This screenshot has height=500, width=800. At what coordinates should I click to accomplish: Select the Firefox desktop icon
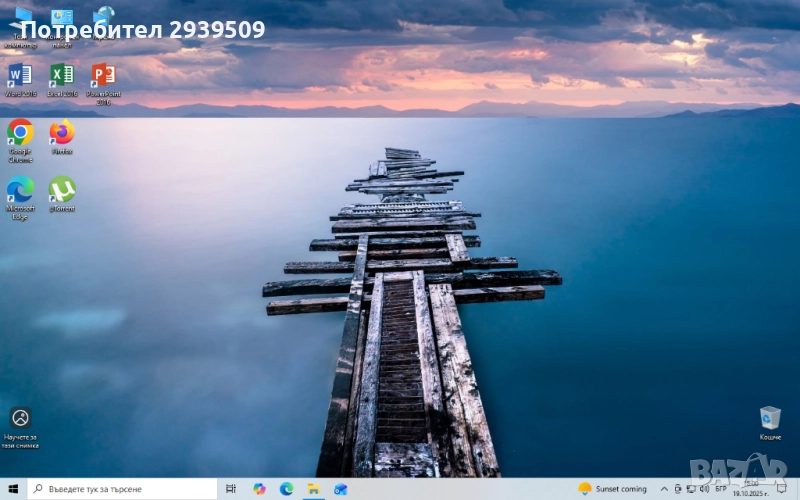(x=62, y=133)
